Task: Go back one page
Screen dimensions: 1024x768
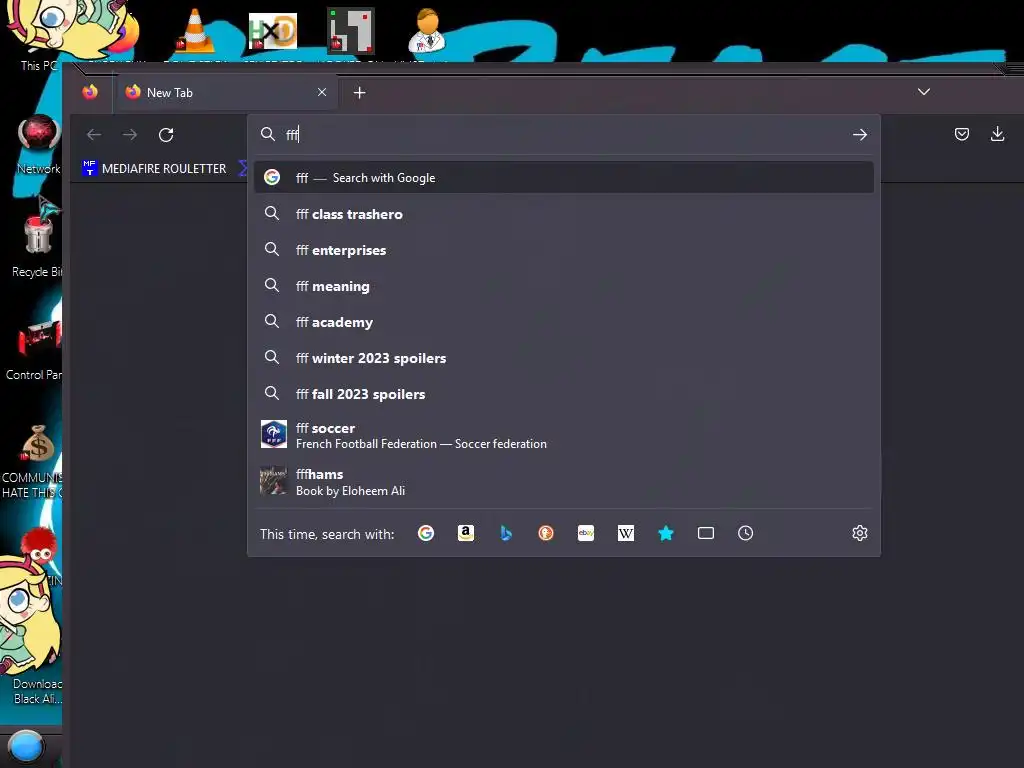Action: 94,135
